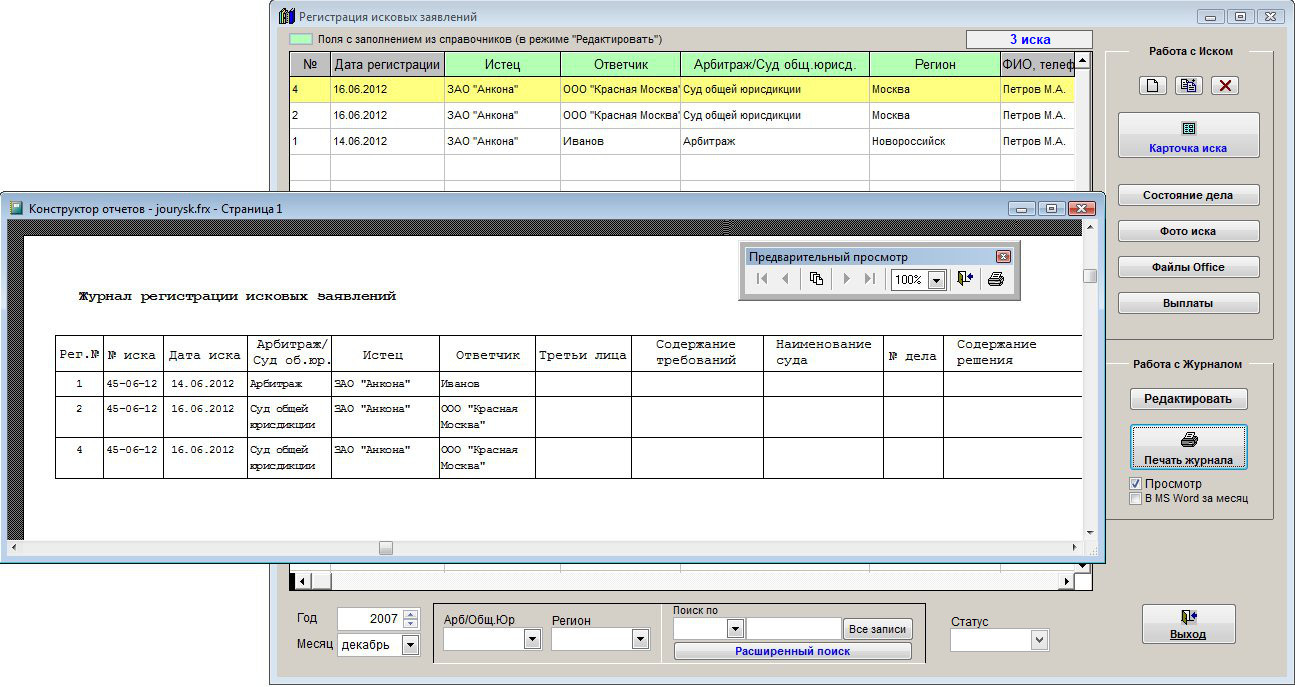The width and height of the screenshot is (1295, 687).
Task: Click the go-to-page icon in preview toolbar
Action: coord(816,280)
